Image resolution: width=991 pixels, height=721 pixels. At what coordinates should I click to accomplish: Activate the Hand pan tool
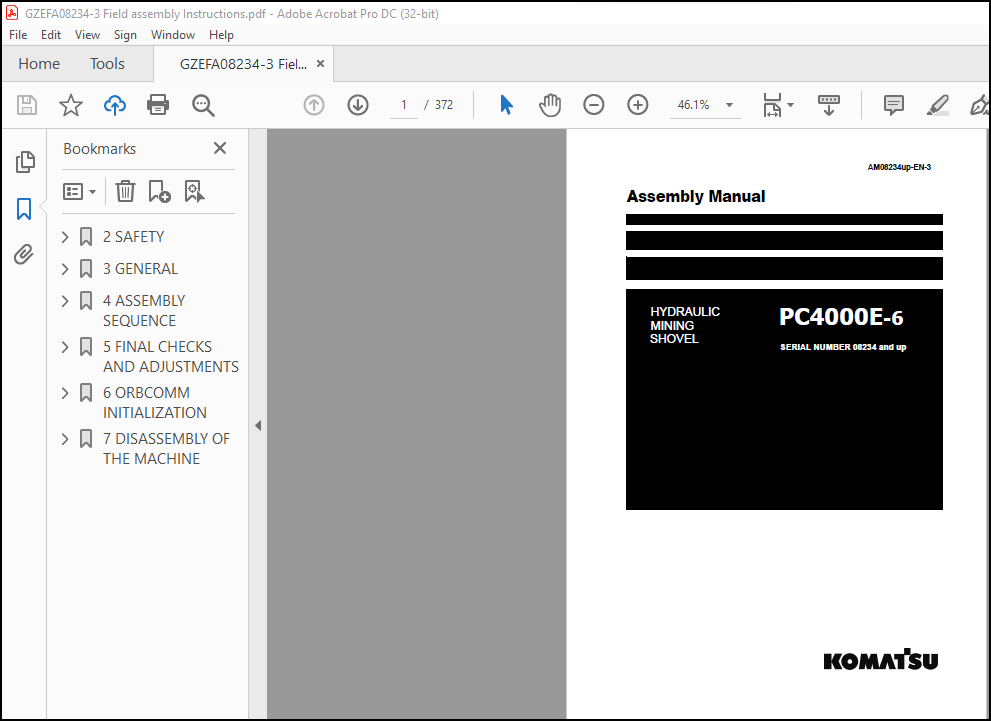click(550, 105)
